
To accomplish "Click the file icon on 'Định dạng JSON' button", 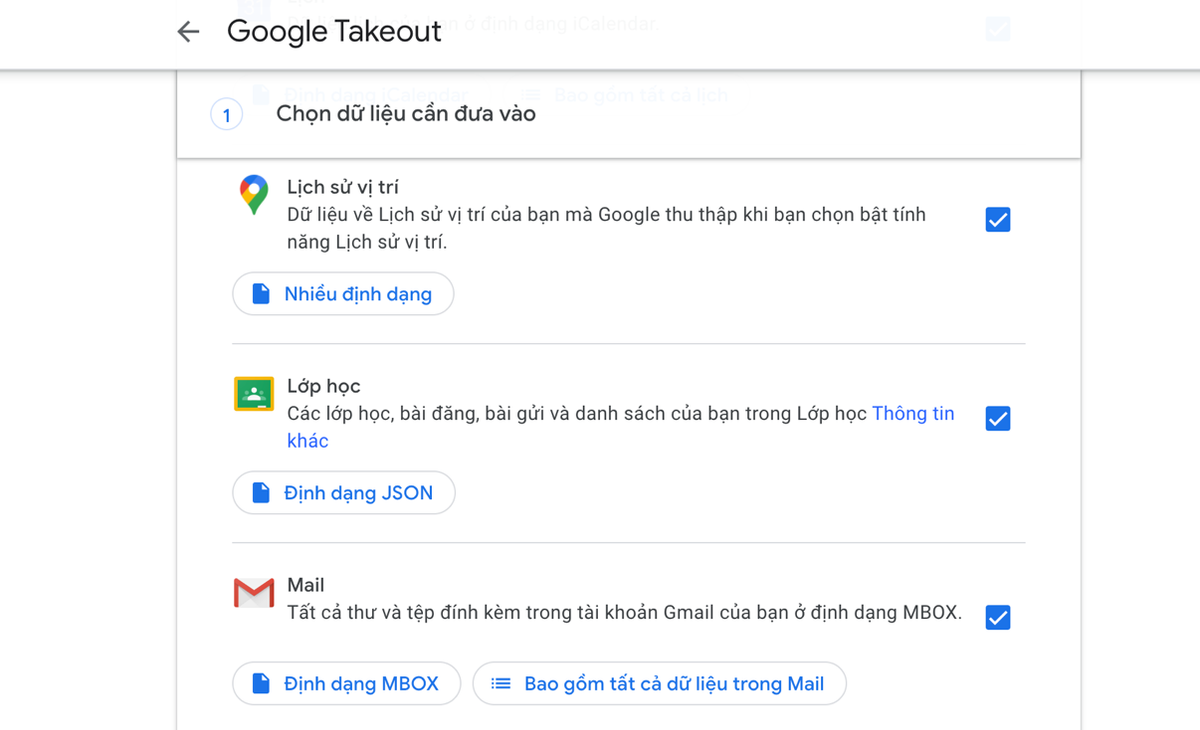I will click(x=263, y=492).
